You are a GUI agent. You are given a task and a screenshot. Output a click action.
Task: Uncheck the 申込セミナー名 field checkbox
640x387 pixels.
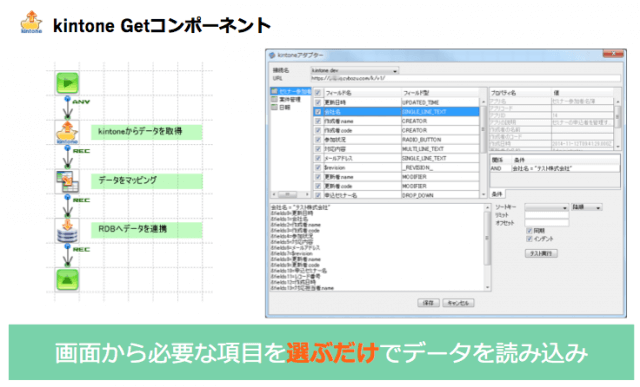coord(318,195)
